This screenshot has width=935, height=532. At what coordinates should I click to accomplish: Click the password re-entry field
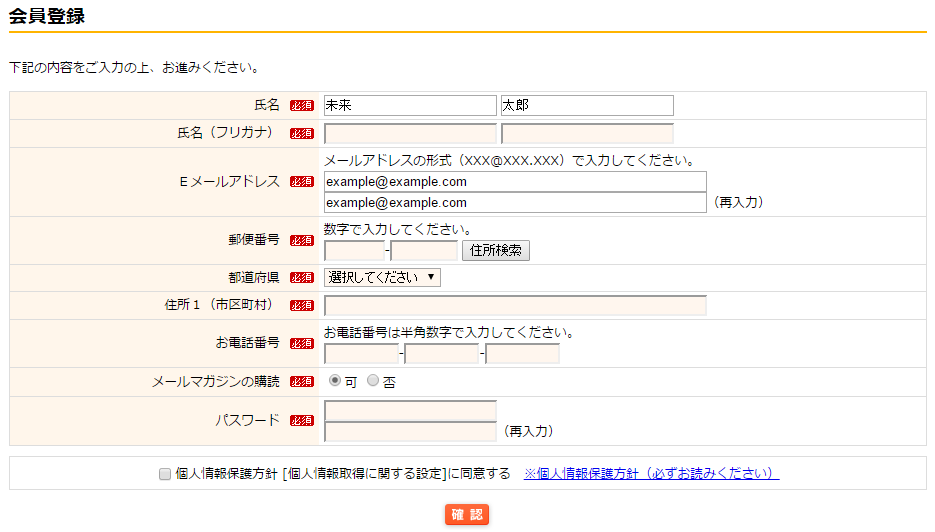410,432
